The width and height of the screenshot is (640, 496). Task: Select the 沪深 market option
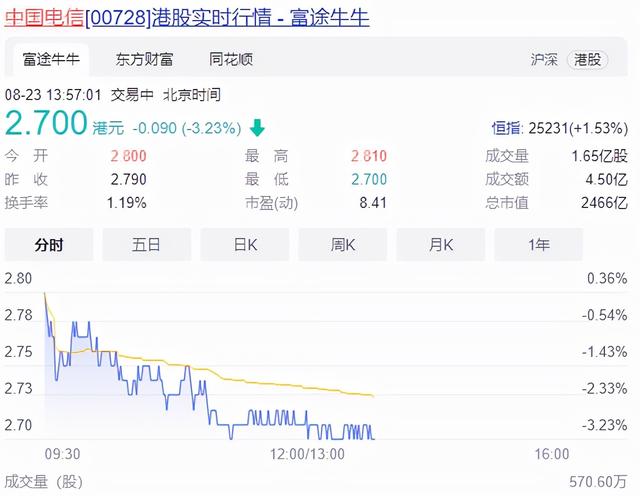pos(544,60)
